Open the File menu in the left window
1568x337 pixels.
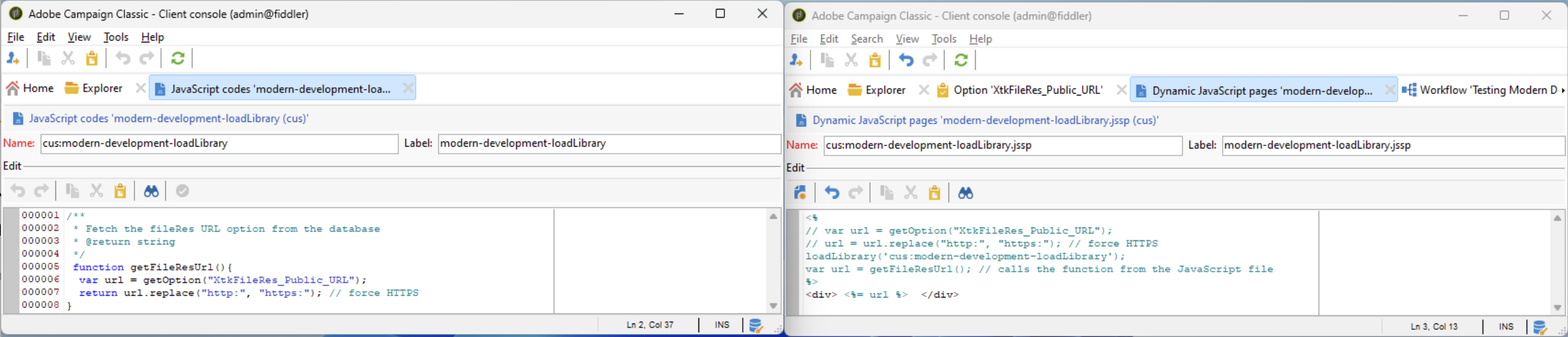click(x=16, y=37)
